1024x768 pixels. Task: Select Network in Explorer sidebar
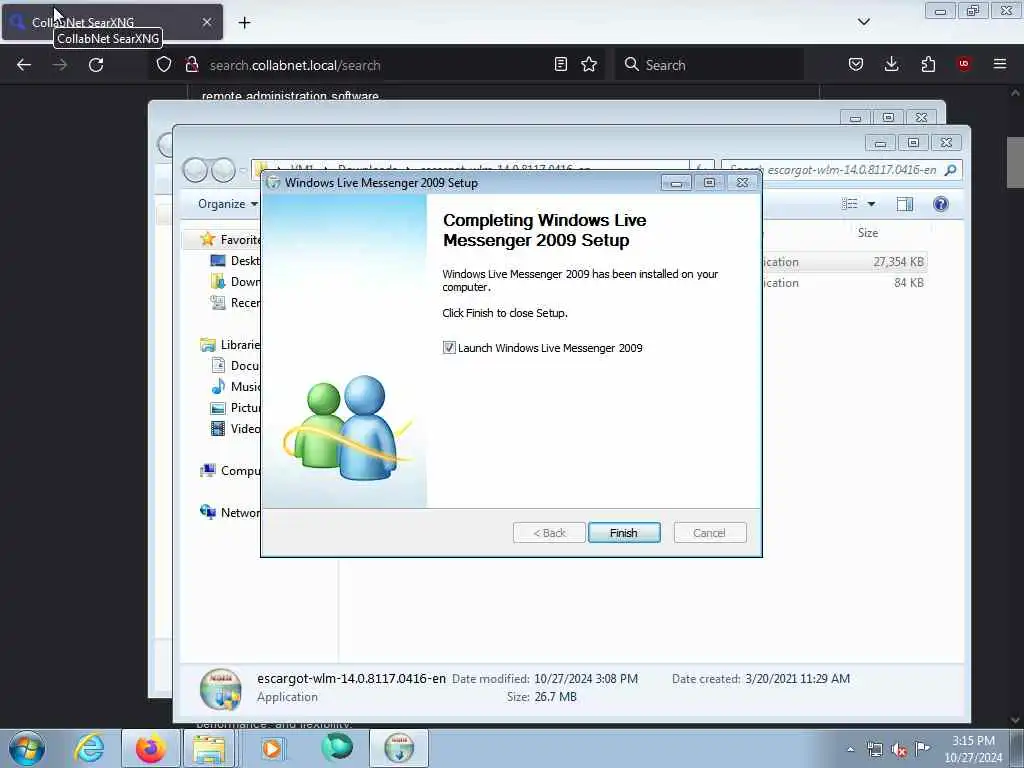point(231,513)
